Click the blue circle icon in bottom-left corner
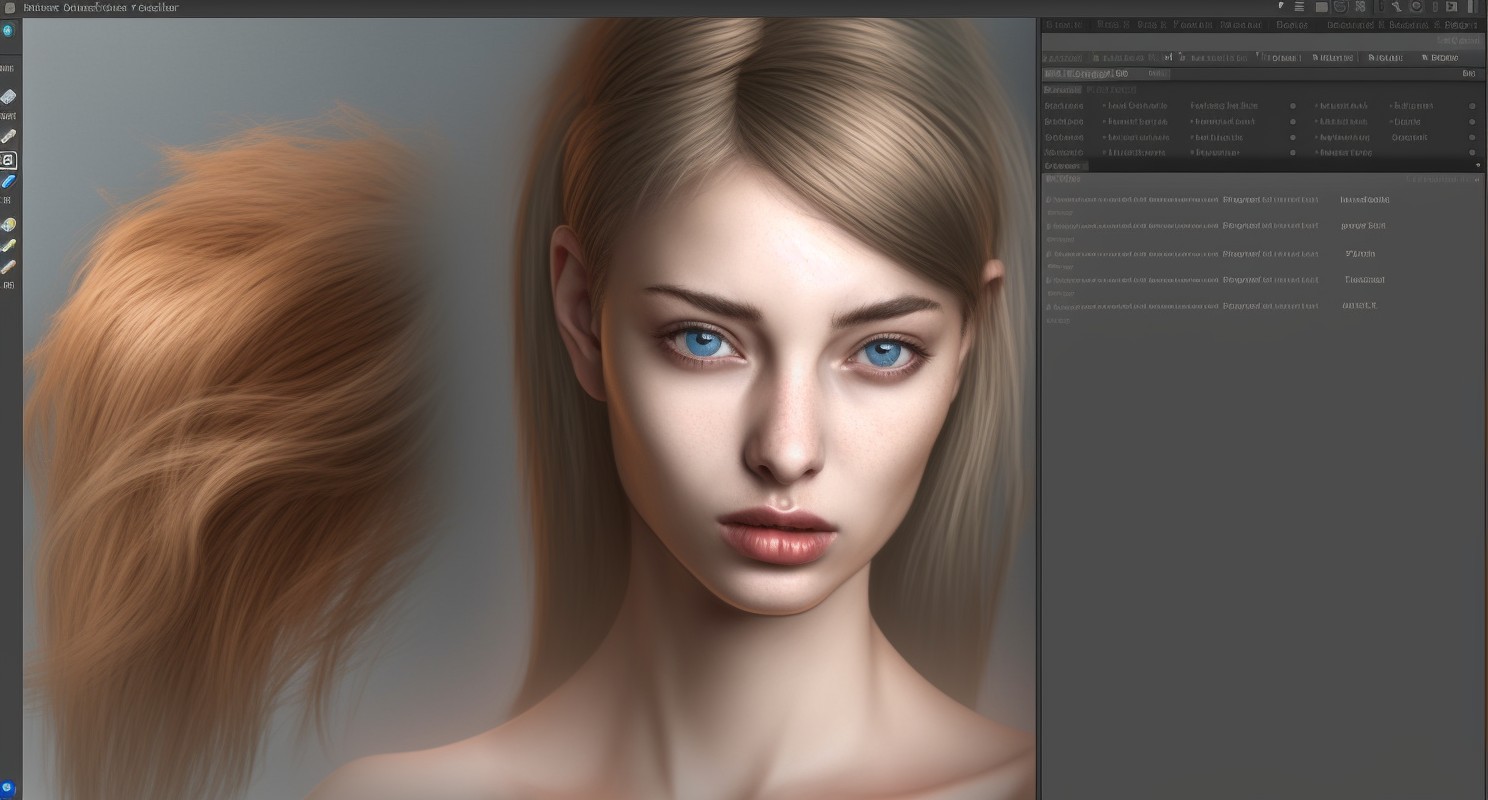Screen dimensions: 1488x800 point(7,788)
